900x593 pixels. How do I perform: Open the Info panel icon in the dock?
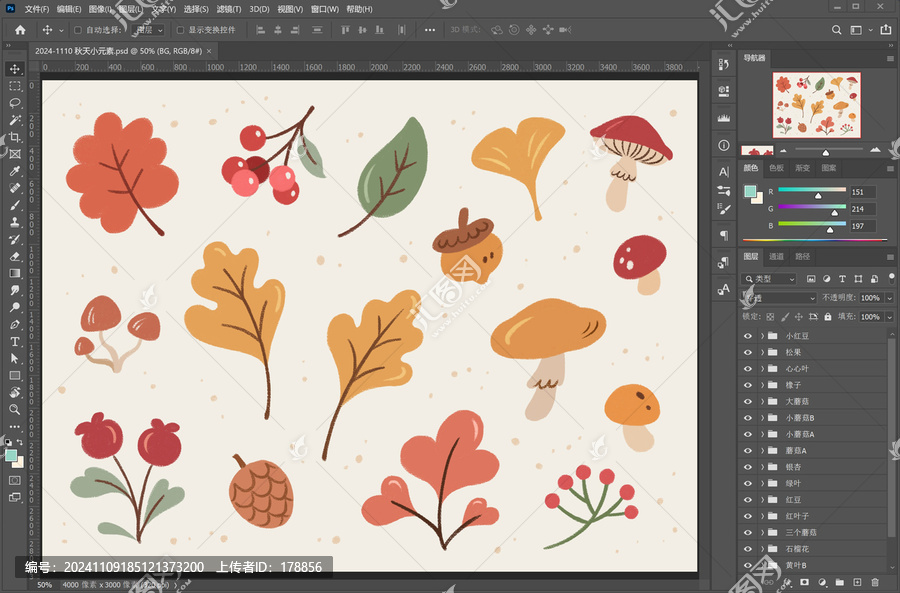724,145
